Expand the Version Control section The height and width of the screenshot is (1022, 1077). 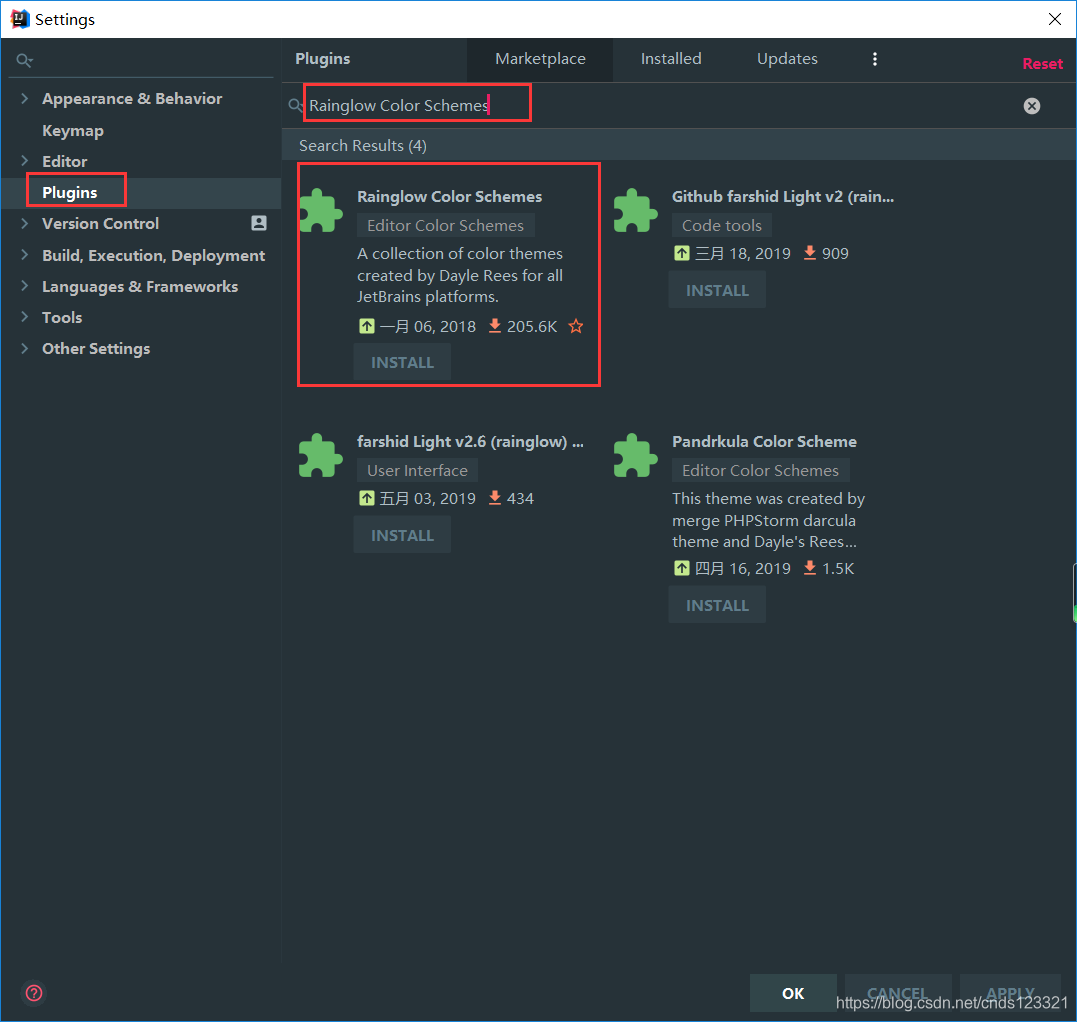pos(25,223)
